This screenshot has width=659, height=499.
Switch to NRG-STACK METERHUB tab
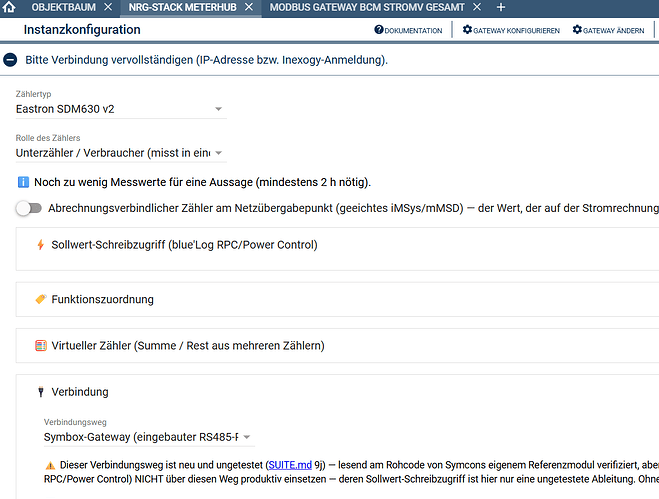click(182, 7)
